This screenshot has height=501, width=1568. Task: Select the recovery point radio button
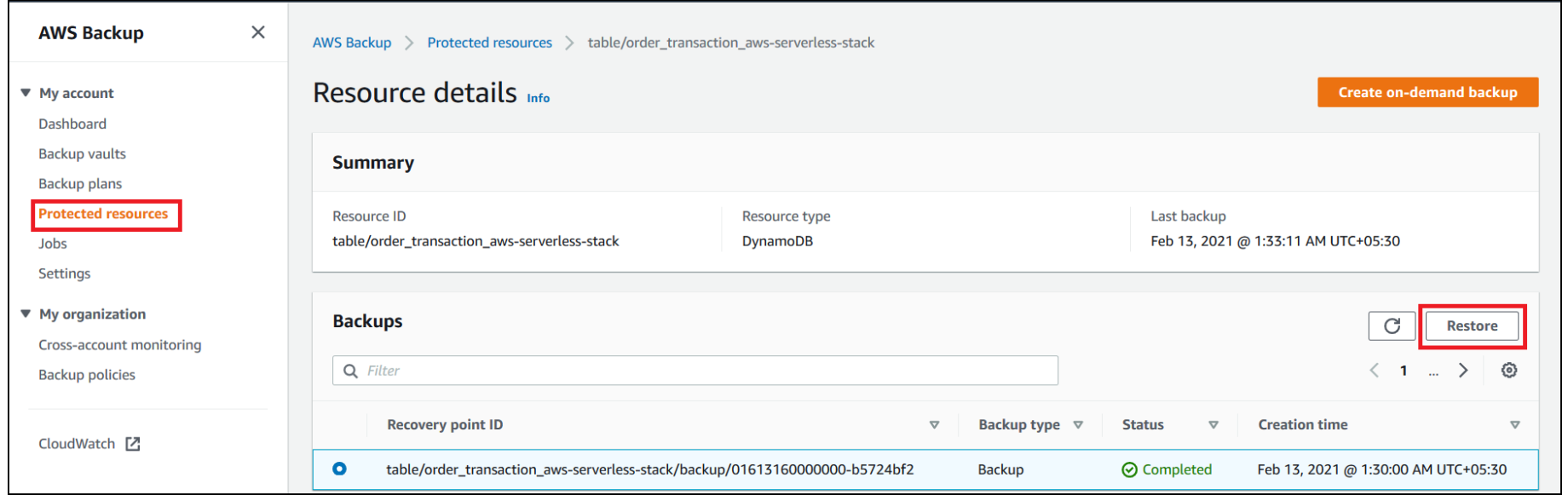[x=339, y=469]
